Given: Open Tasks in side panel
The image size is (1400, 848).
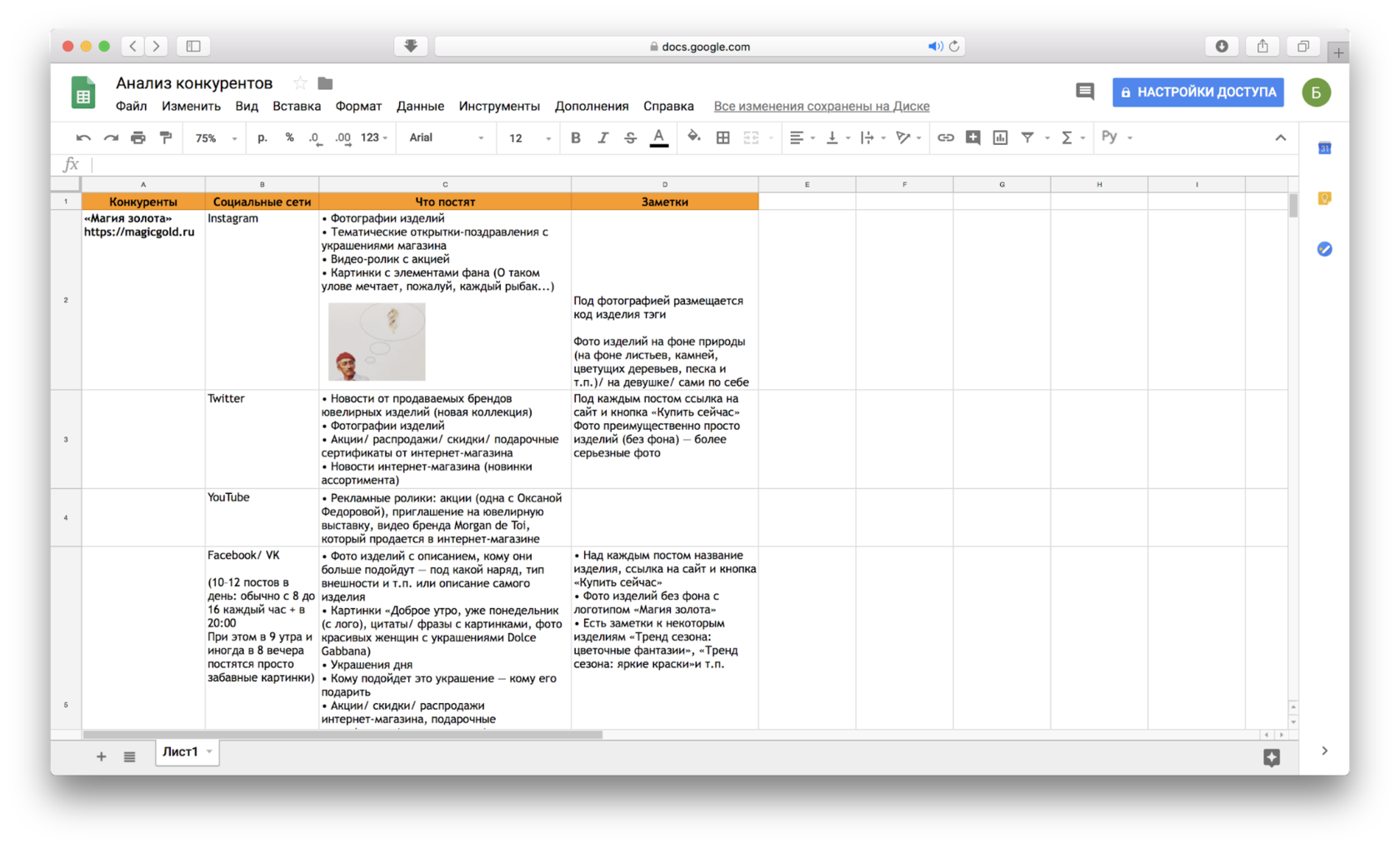Looking at the screenshot, I should pyautogui.click(x=1324, y=249).
